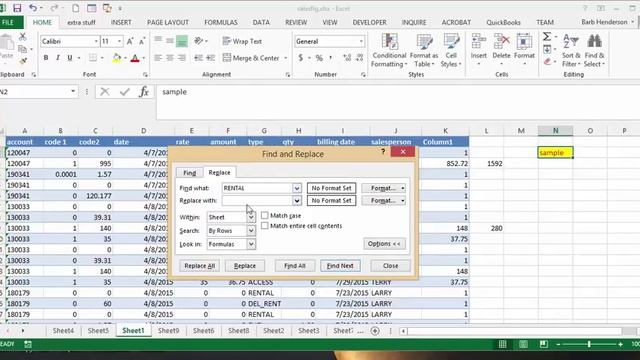Center-align text horizontally
Image resolution: width=640 pixels, height=360 pixels.
[x=170, y=58]
